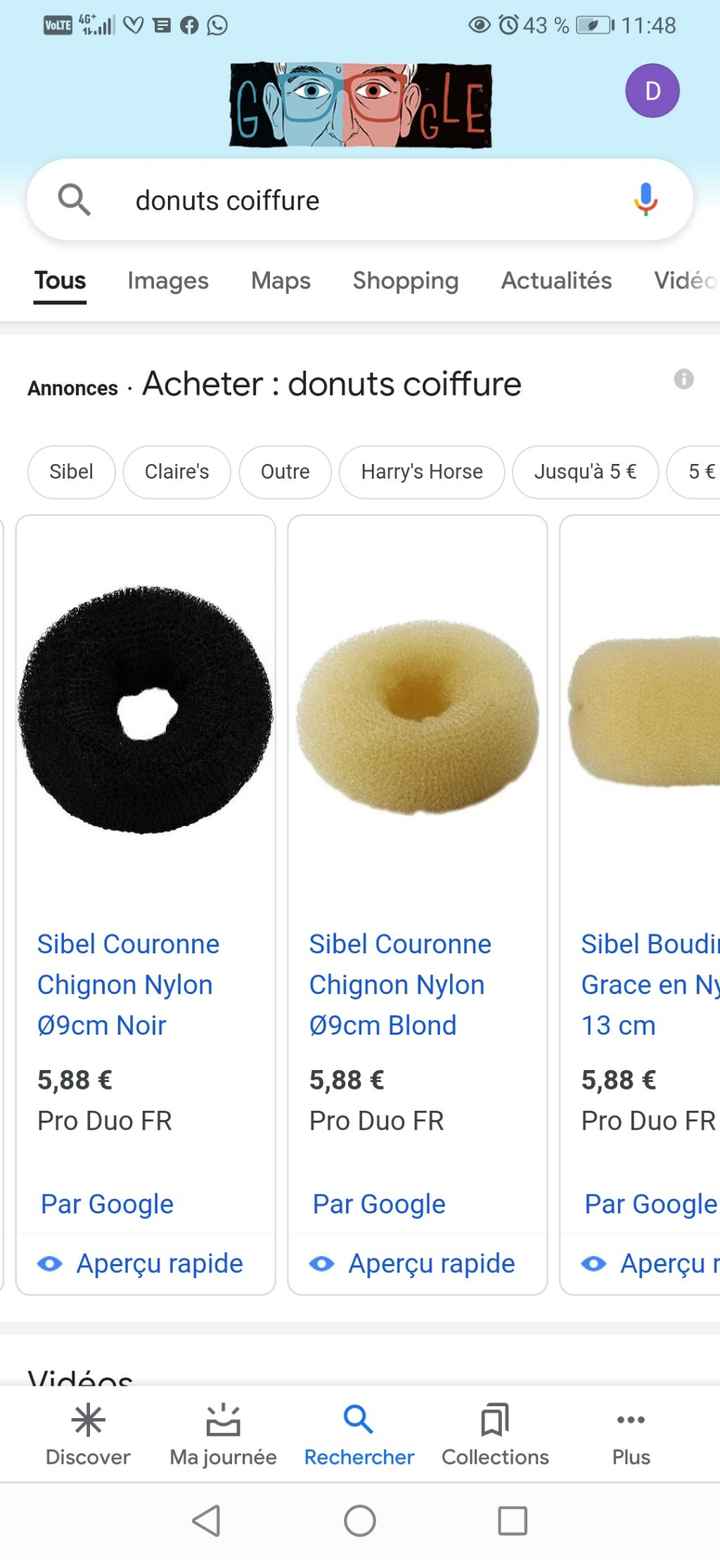Viewport: 720px width, 1560px height.
Task: Select the Claire's filter chip
Action: click(x=177, y=472)
